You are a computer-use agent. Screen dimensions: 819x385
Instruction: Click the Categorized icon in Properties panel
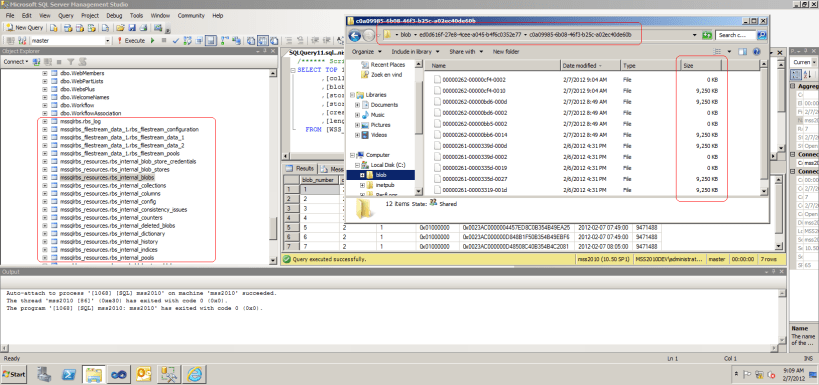(x=795, y=74)
